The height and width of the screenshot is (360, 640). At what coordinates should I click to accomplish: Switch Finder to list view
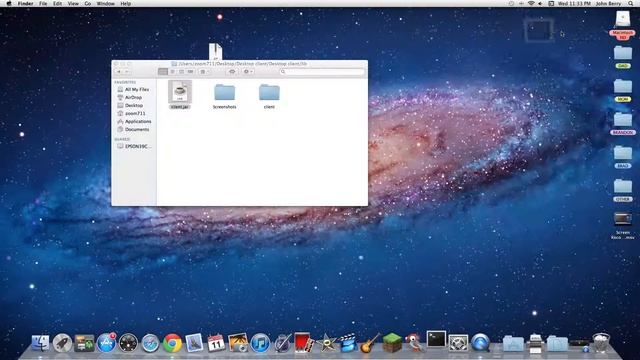pos(172,71)
